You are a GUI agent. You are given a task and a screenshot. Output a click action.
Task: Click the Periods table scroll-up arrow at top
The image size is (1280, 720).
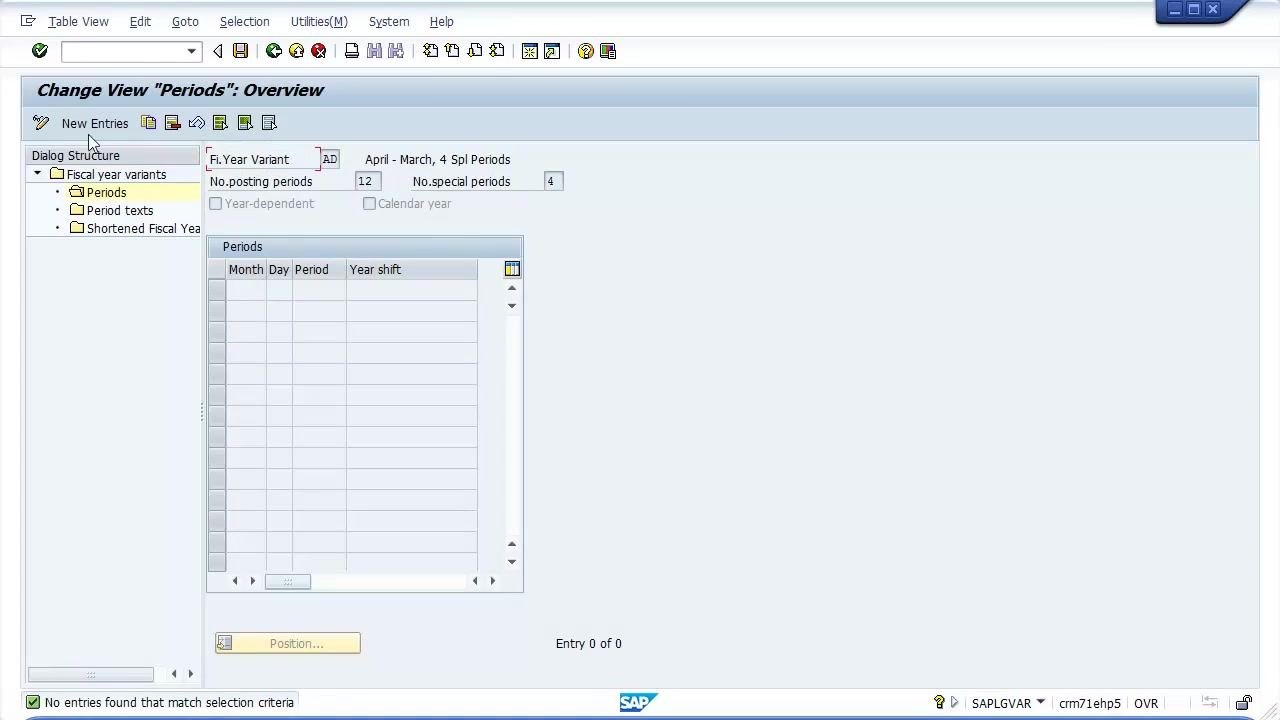click(x=512, y=288)
